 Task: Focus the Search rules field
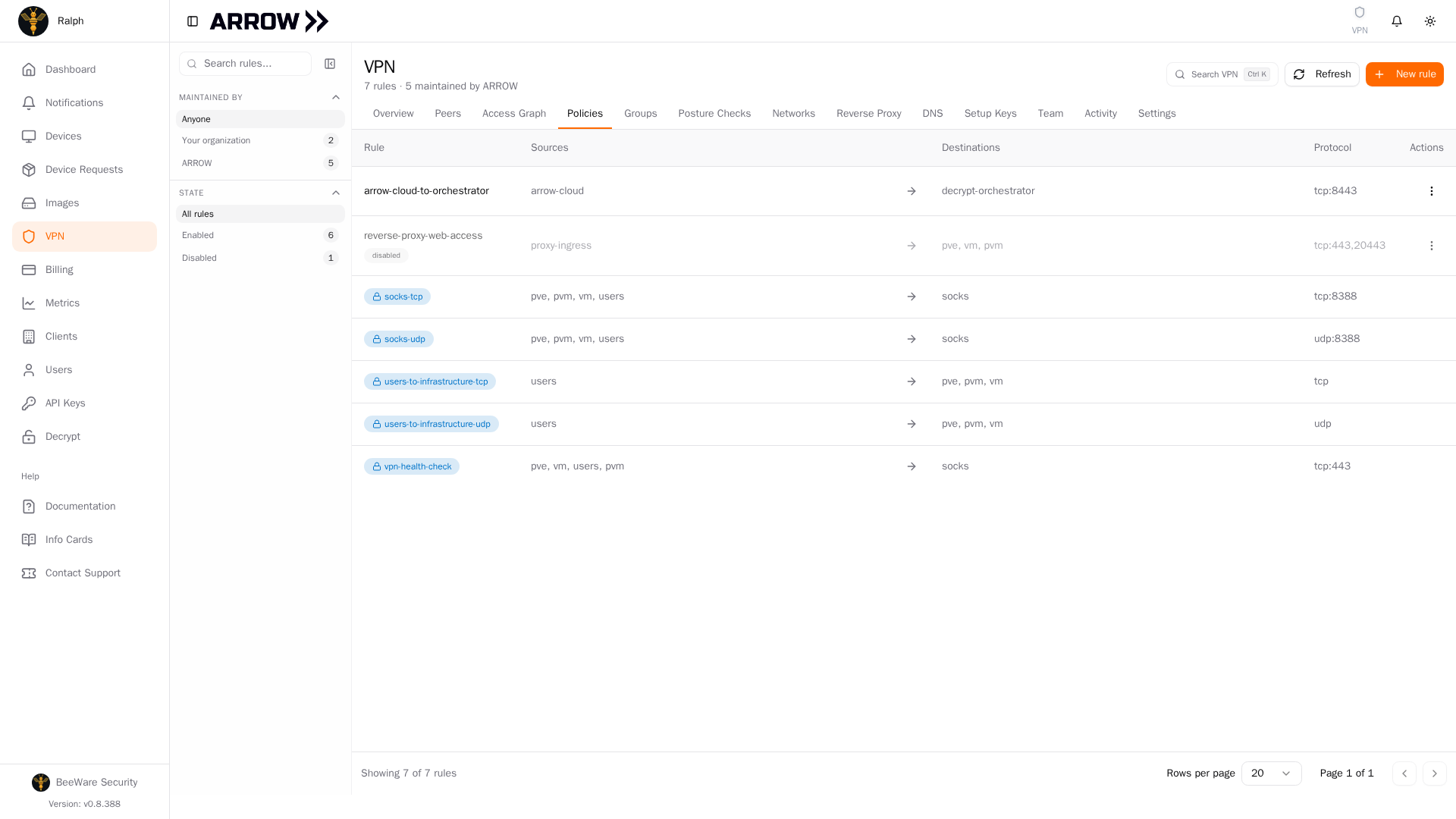click(x=245, y=64)
